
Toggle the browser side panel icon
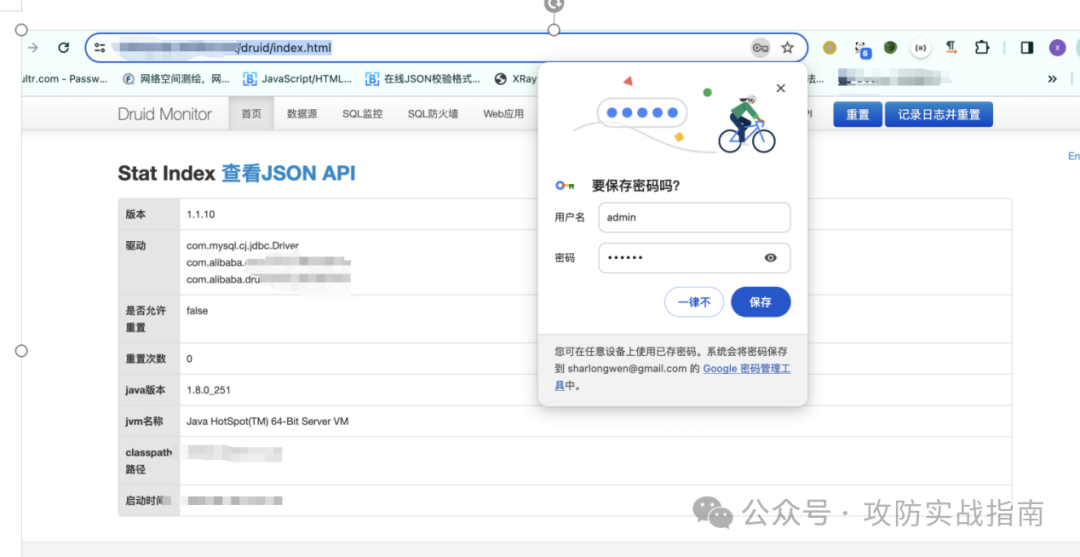coord(1027,48)
